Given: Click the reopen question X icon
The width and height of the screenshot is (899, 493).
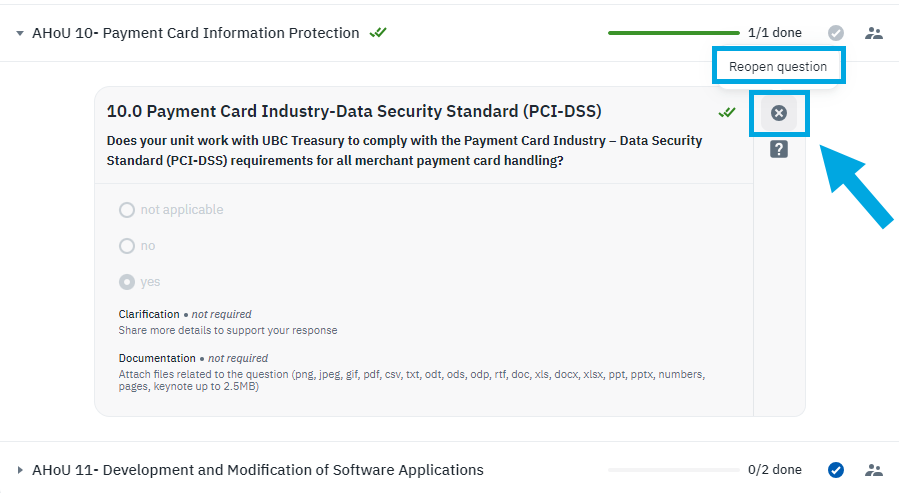Looking at the screenshot, I should point(779,113).
